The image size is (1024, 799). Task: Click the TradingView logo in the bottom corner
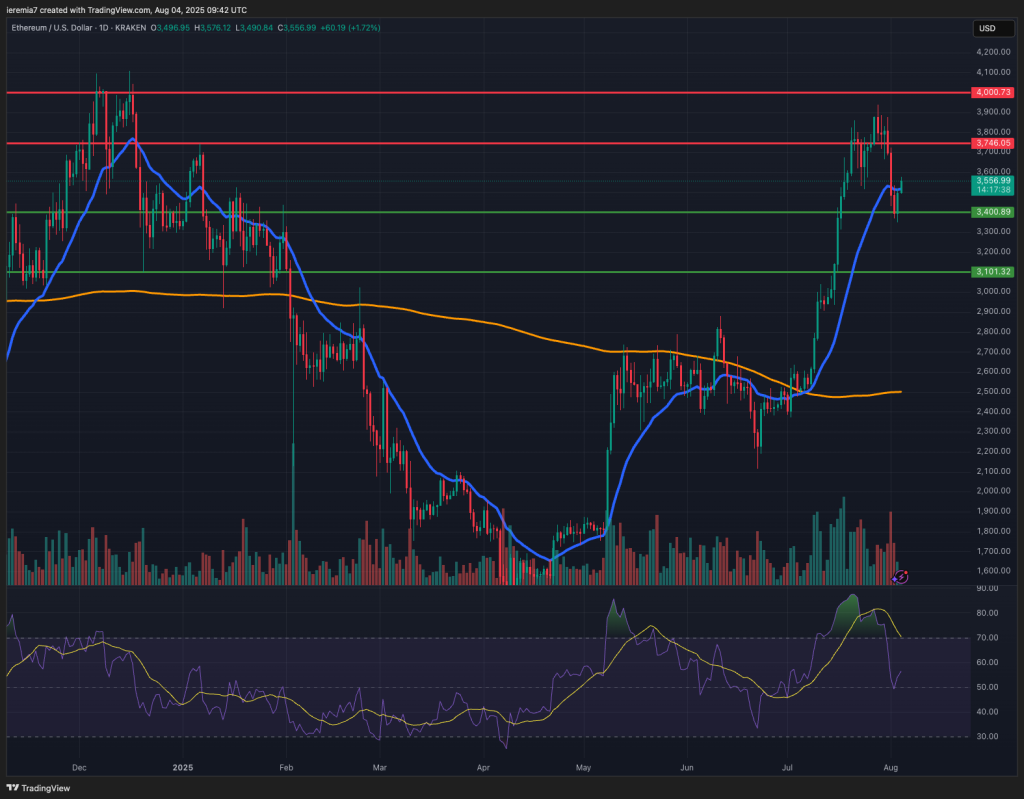pos(39,788)
